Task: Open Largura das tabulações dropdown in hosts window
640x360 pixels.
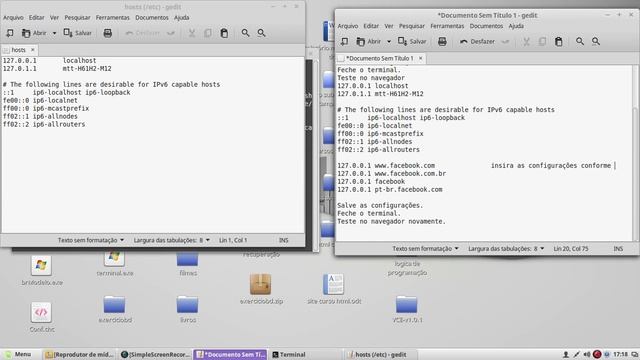Action: click(171, 240)
